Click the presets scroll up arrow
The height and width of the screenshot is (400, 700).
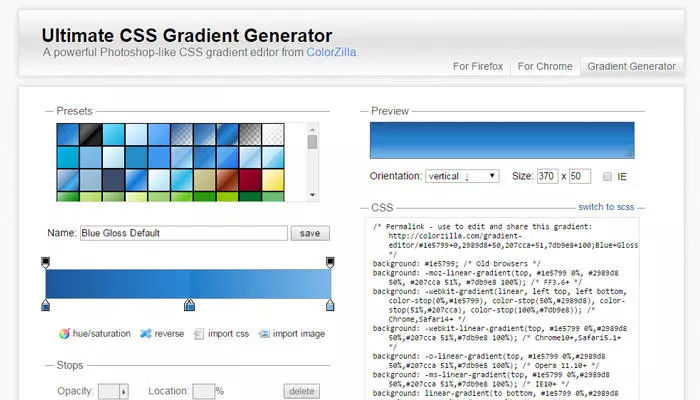(312, 129)
